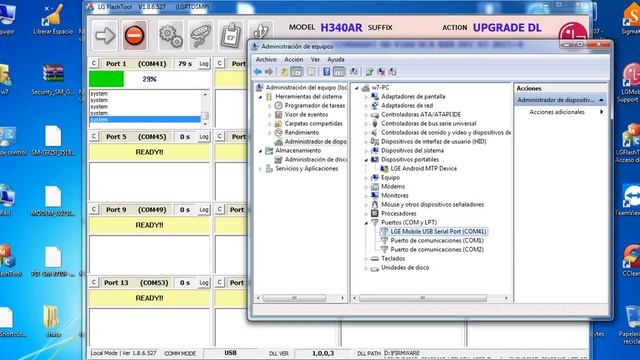
Task: Toggle the console tree pane icon in toolbar
Action: click(x=297, y=72)
